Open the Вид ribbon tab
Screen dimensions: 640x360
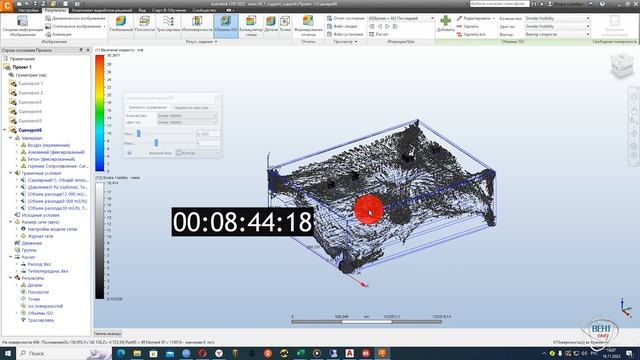(x=142, y=10)
